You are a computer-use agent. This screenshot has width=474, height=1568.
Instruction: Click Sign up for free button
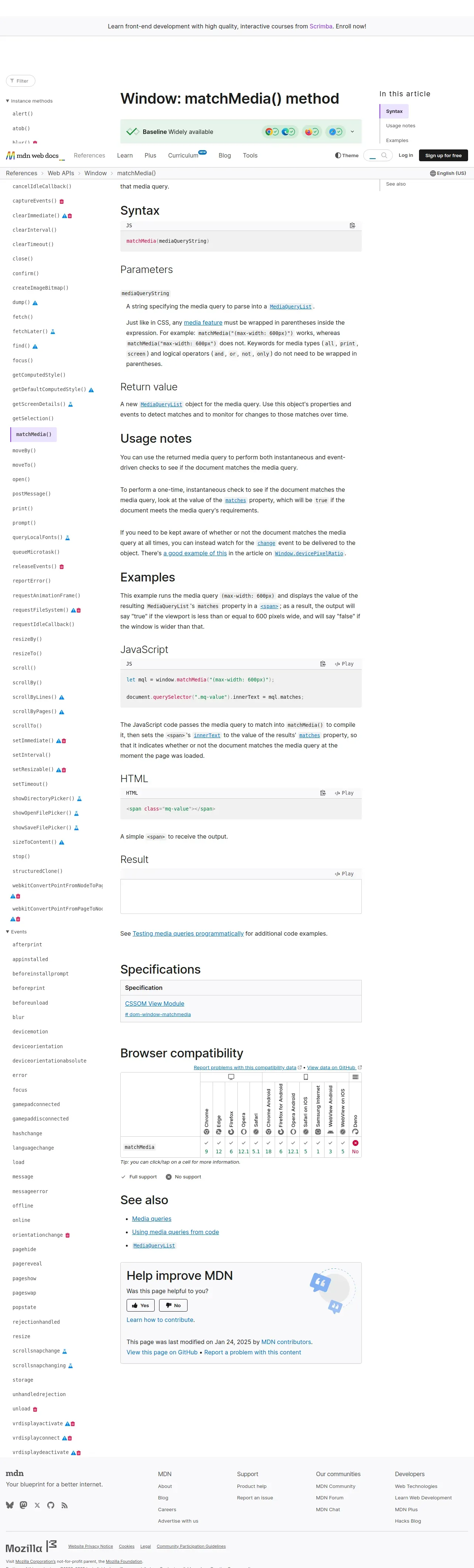[443, 155]
